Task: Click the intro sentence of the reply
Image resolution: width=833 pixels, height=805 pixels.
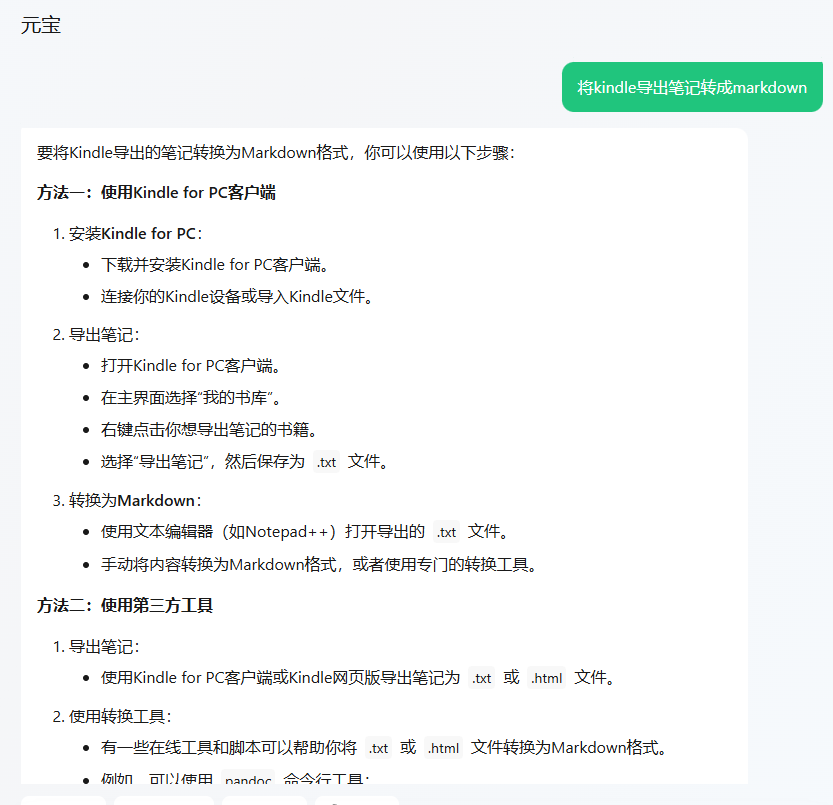Action: click(275, 153)
